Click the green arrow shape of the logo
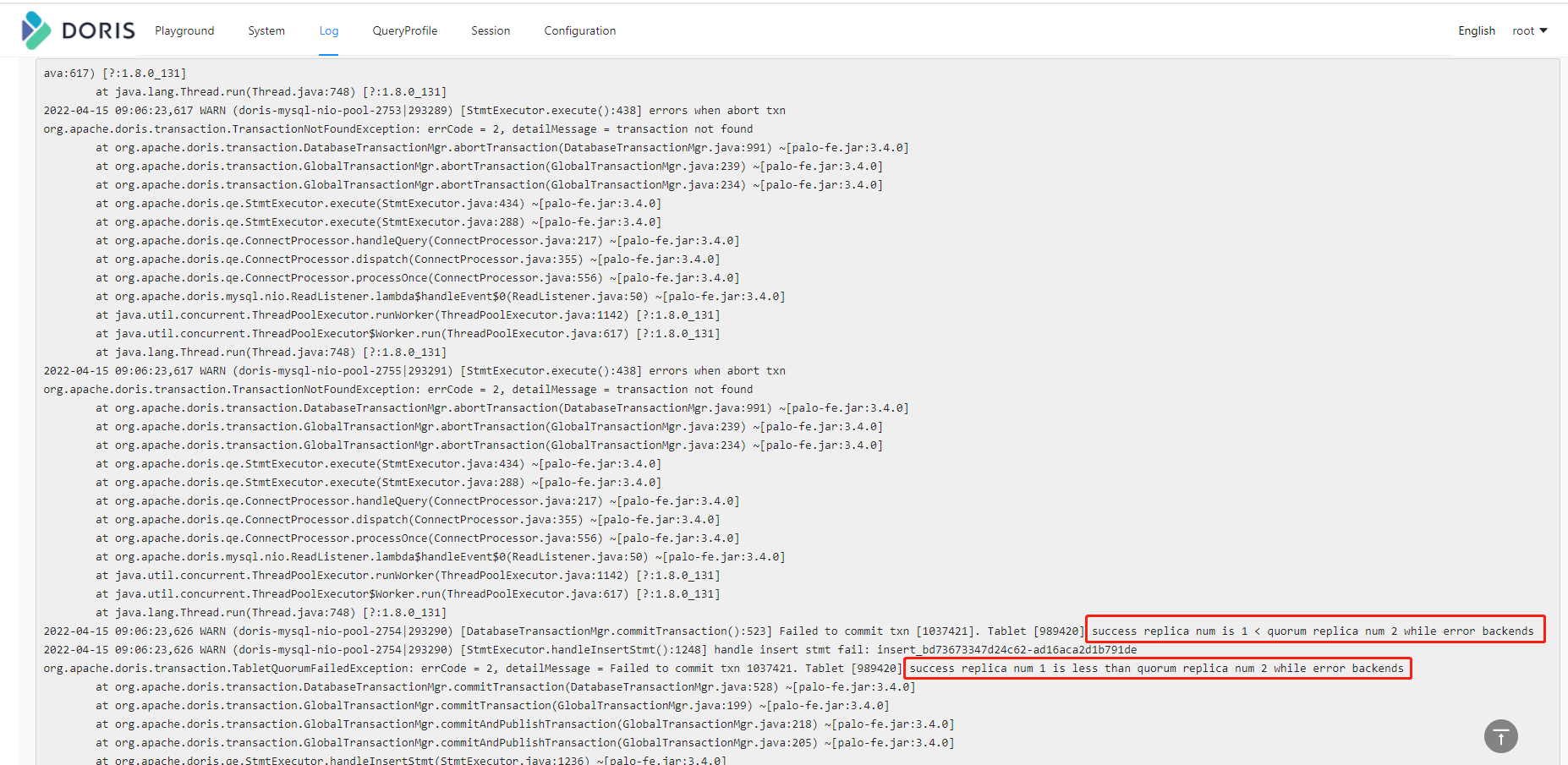1568x765 pixels. tap(41, 36)
